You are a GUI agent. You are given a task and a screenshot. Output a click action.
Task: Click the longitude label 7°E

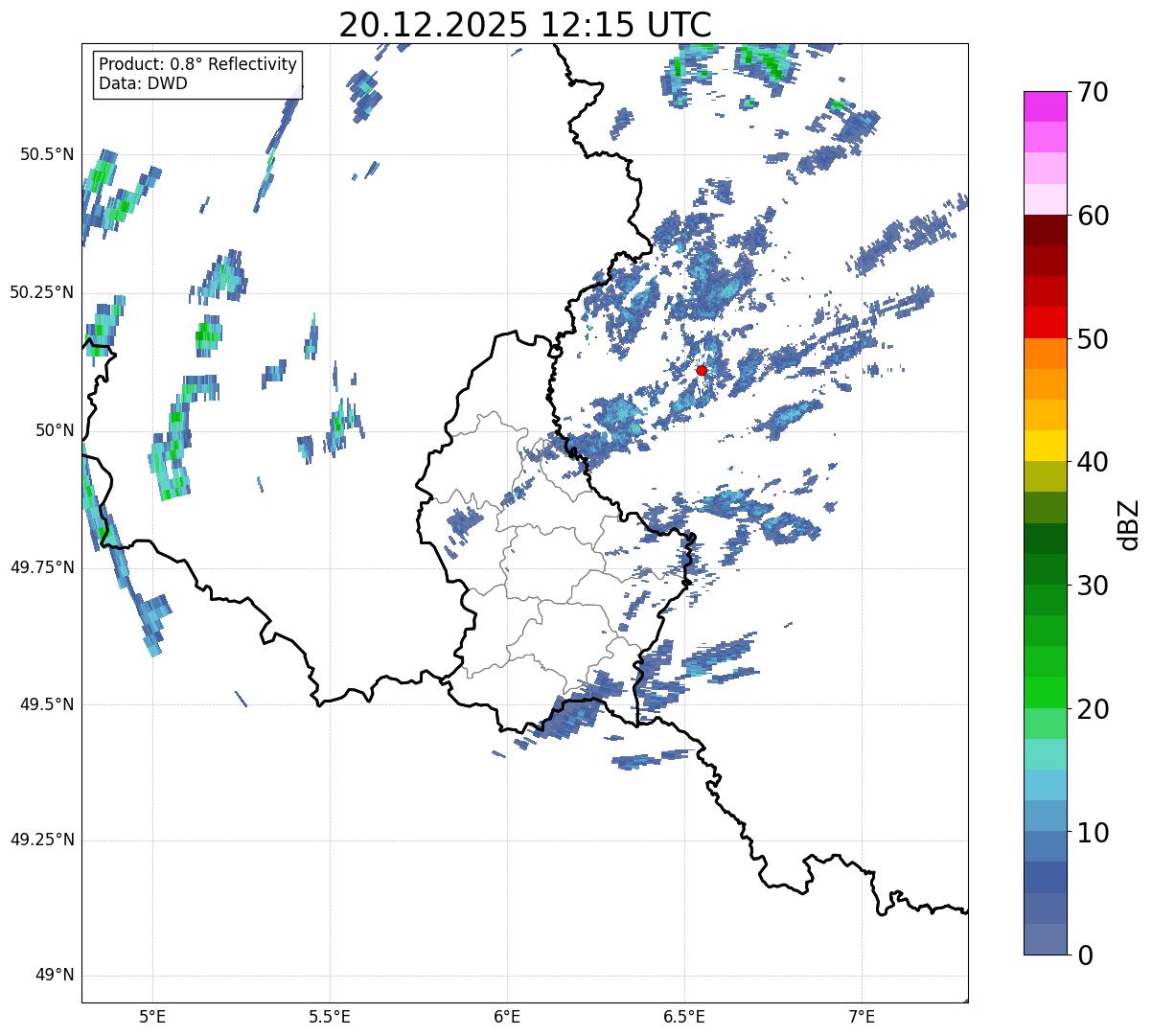coord(862,1017)
